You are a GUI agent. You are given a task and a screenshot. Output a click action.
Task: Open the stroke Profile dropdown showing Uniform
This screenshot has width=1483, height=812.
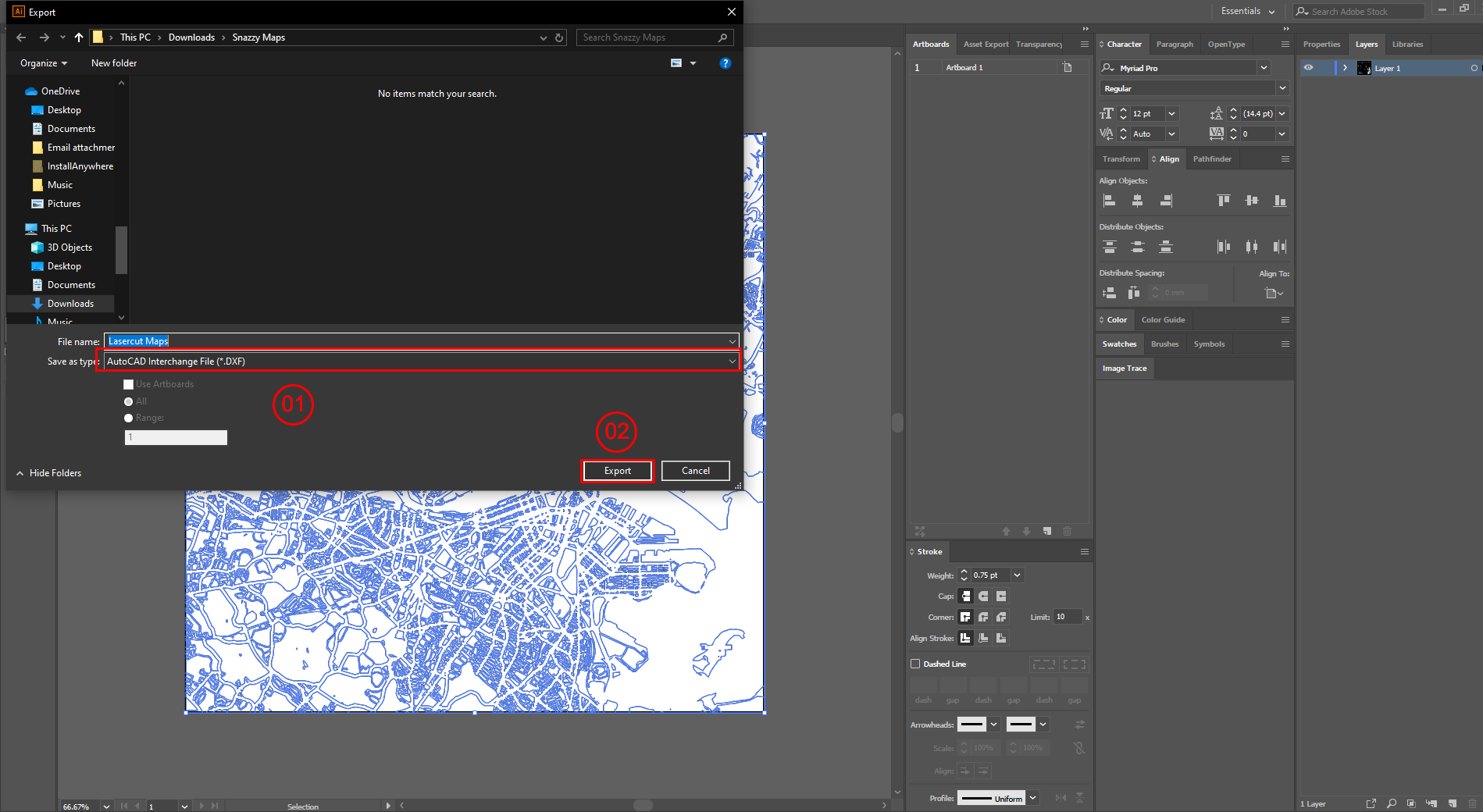(x=1032, y=798)
